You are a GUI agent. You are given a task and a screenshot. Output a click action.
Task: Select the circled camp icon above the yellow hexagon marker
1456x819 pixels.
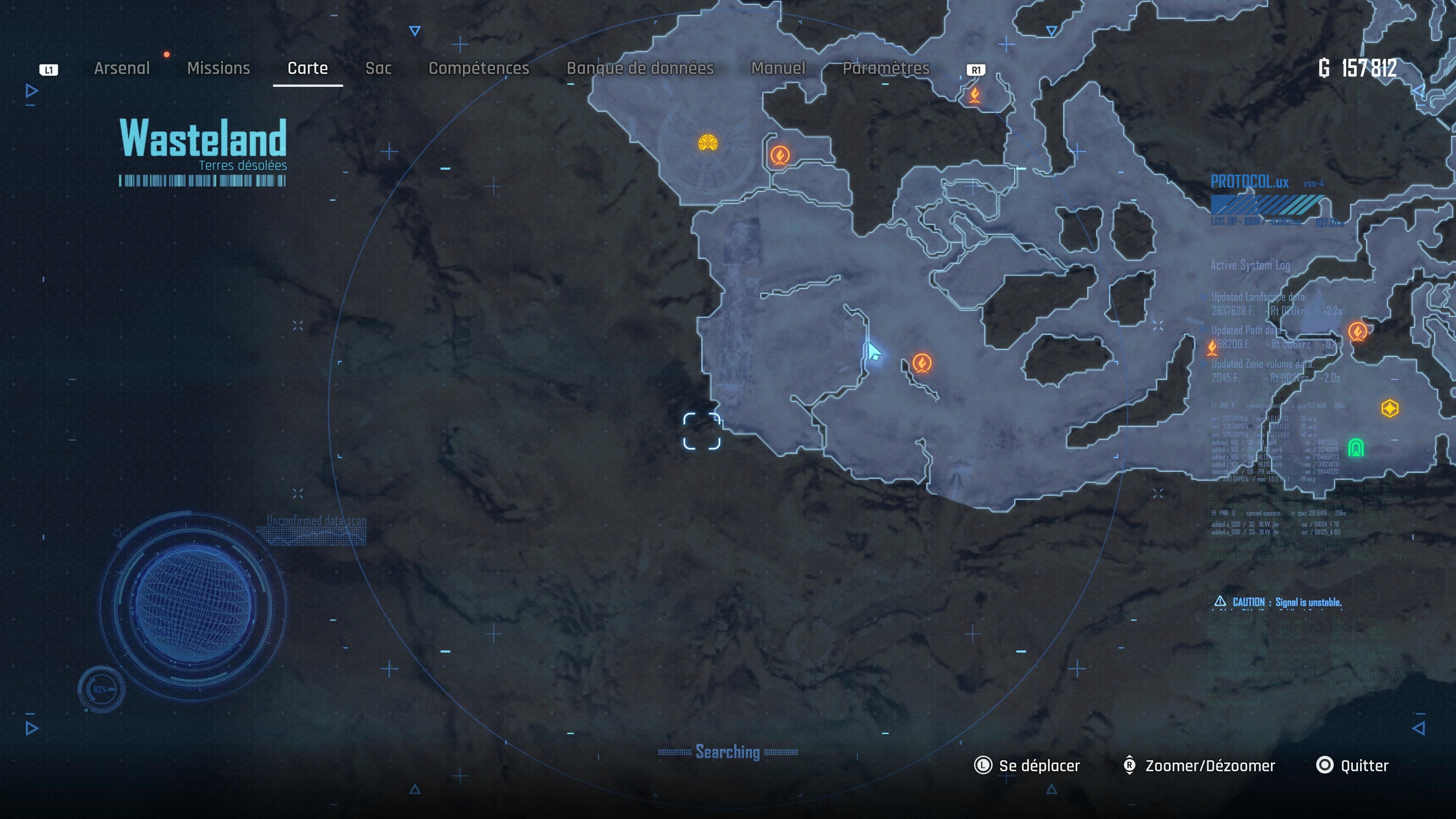point(1358,331)
